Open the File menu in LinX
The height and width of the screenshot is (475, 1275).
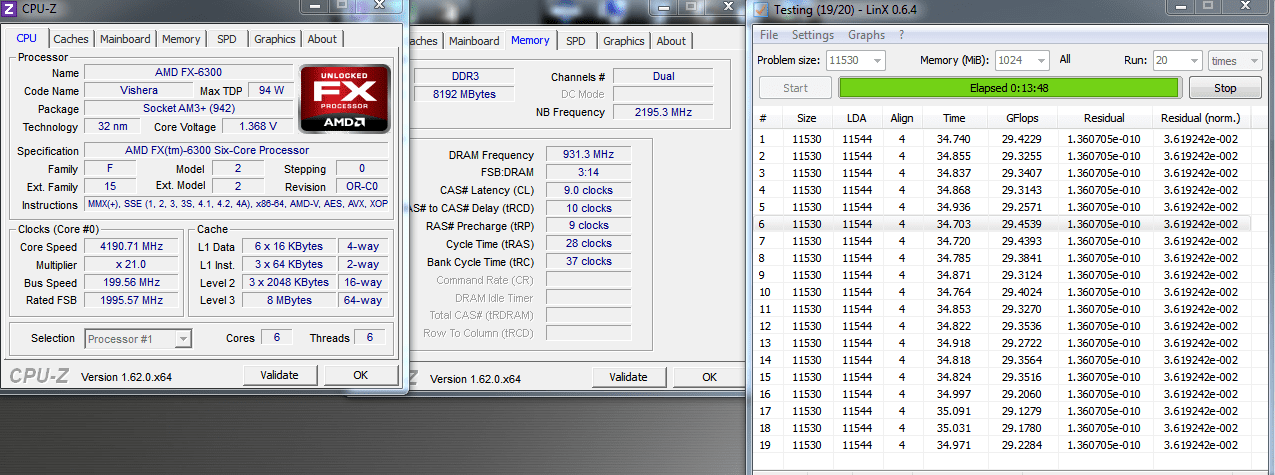769,35
